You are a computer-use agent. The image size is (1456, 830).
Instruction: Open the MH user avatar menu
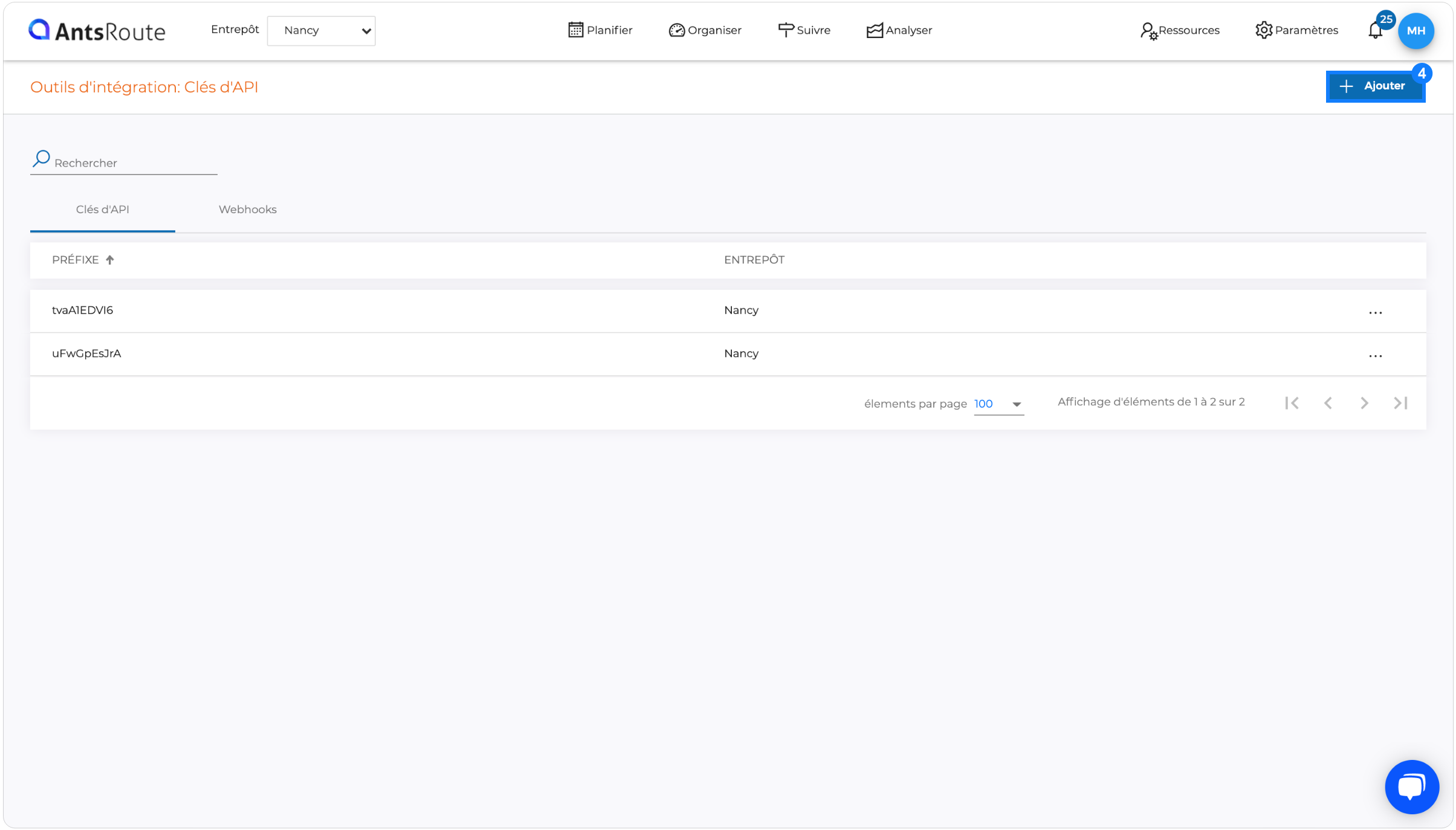pyautogui.click(x=1416, y=31)
